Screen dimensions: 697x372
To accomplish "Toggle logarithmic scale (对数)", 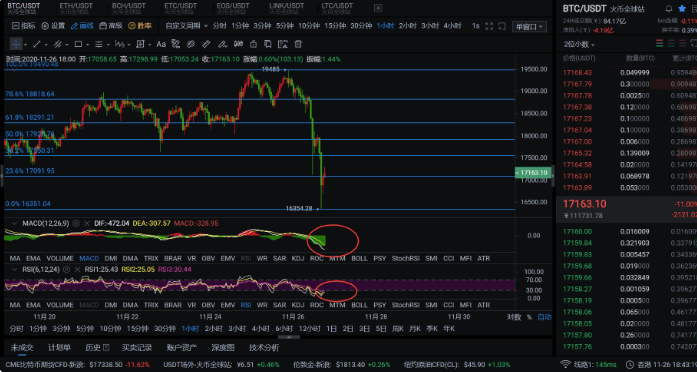I will point(513,317).
